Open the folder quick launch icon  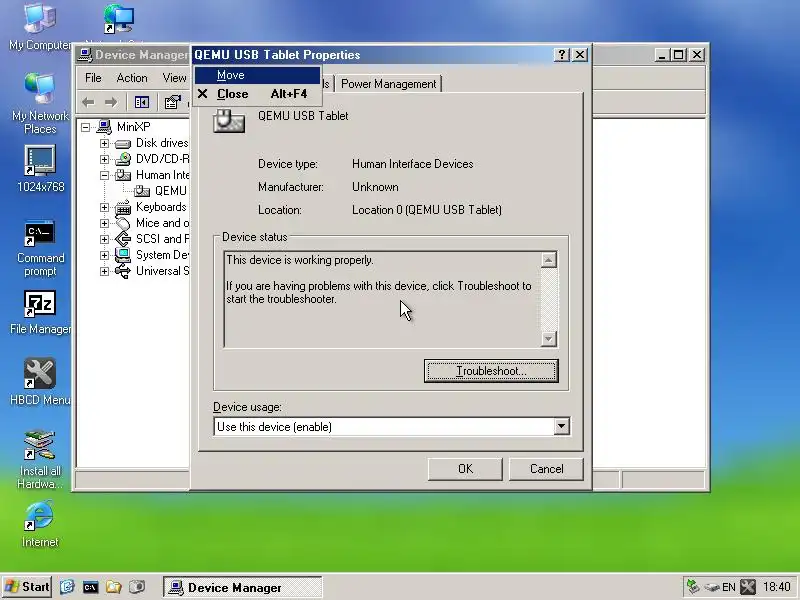(113, 587)
